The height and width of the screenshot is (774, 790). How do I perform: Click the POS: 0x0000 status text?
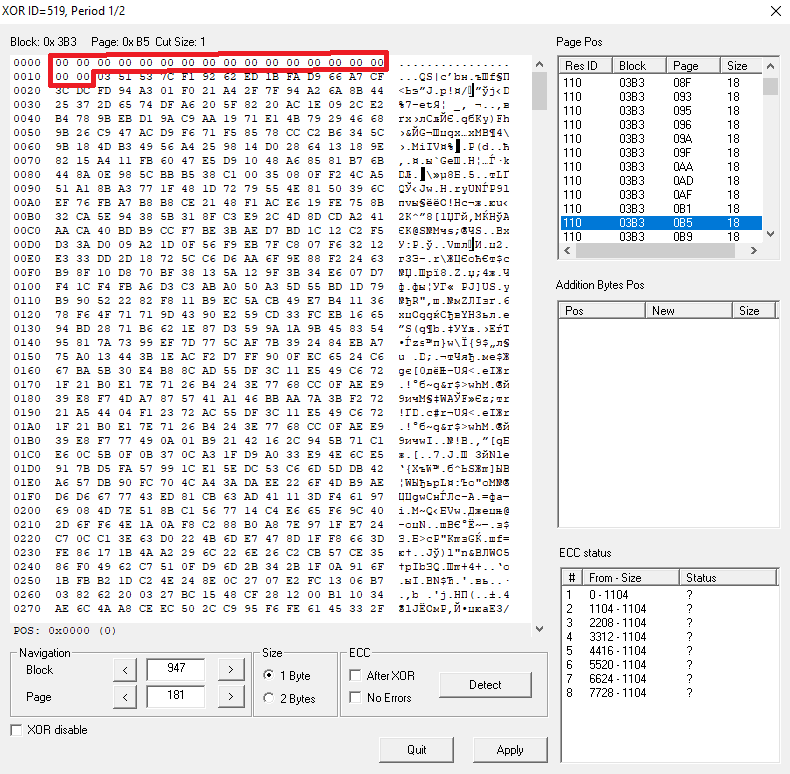tap(65, 630)
